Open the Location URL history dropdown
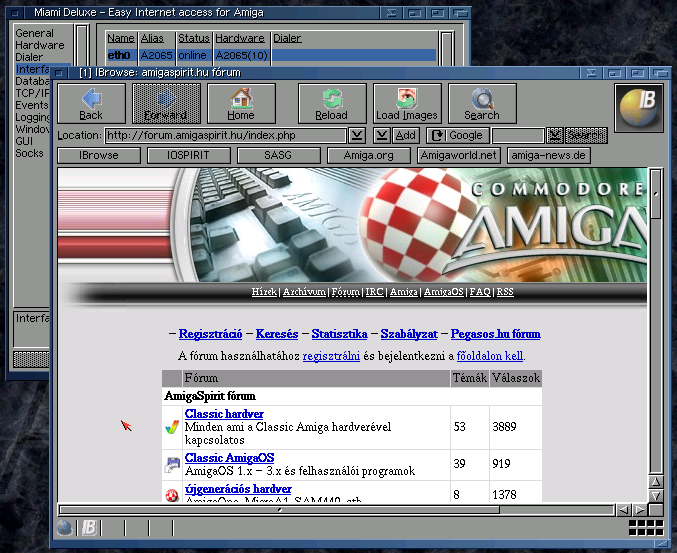 coord(357,135)
